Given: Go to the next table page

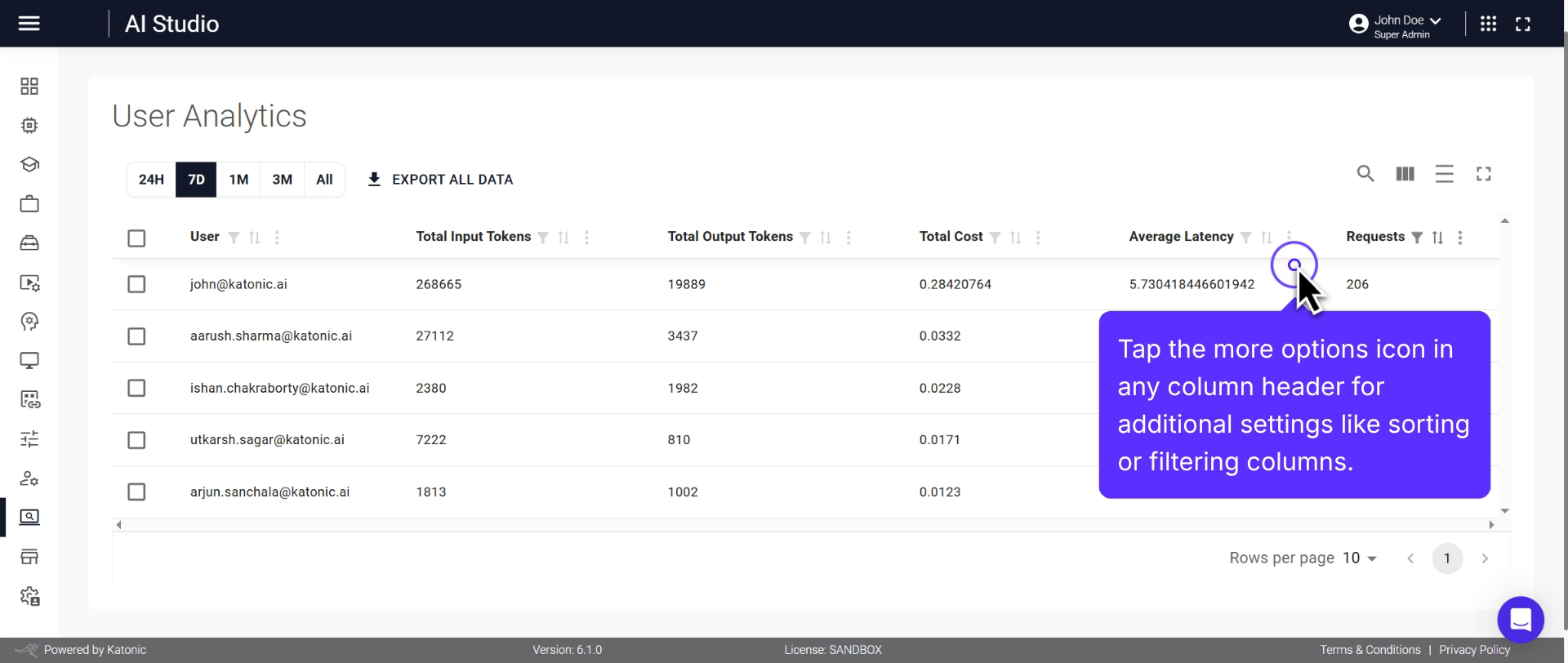Looking at the screenshot, I should click(x=1485, y=558).
